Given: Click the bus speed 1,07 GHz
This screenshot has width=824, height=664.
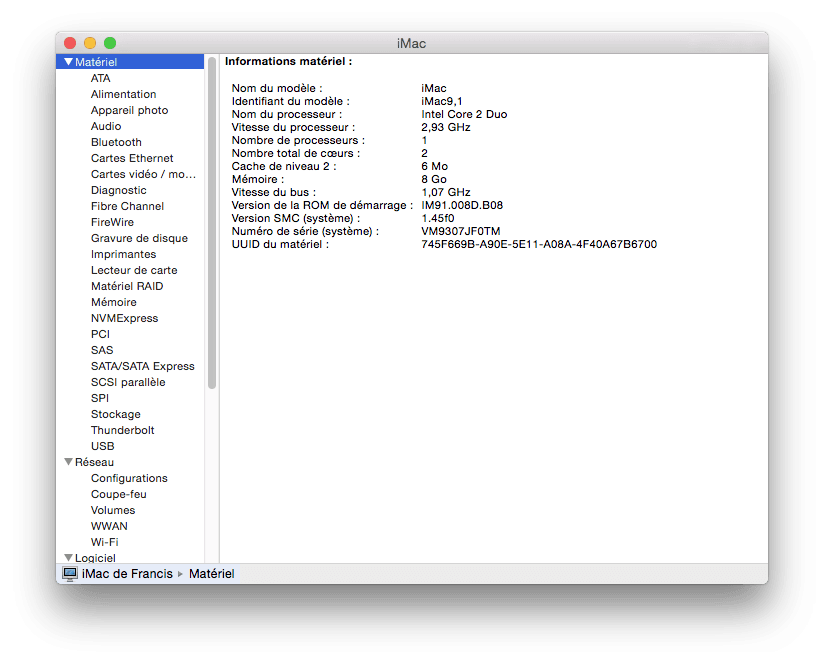Looking at the screenshot, I should pos(446,192).
